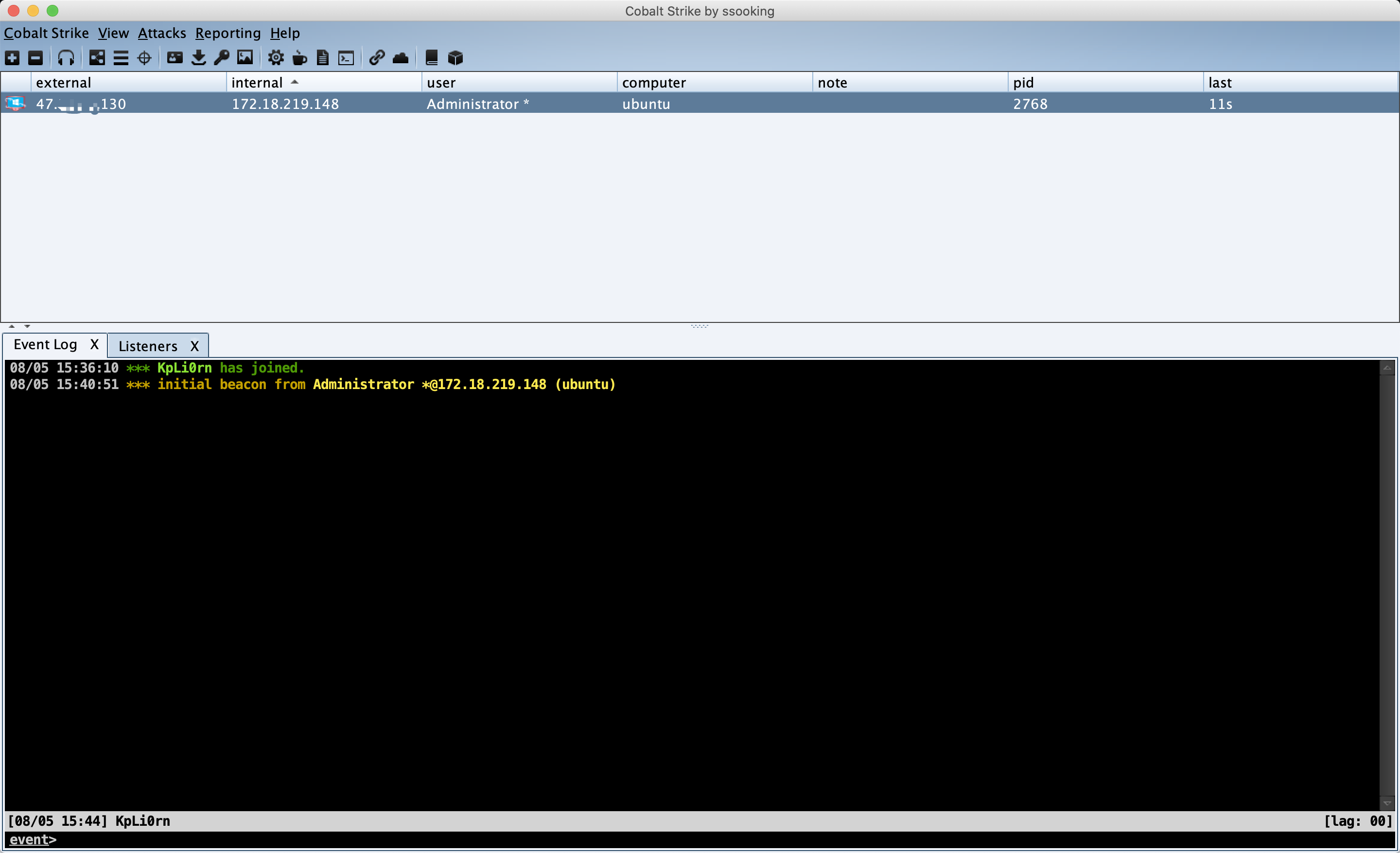Open the Attacks menu

[161, 34]
